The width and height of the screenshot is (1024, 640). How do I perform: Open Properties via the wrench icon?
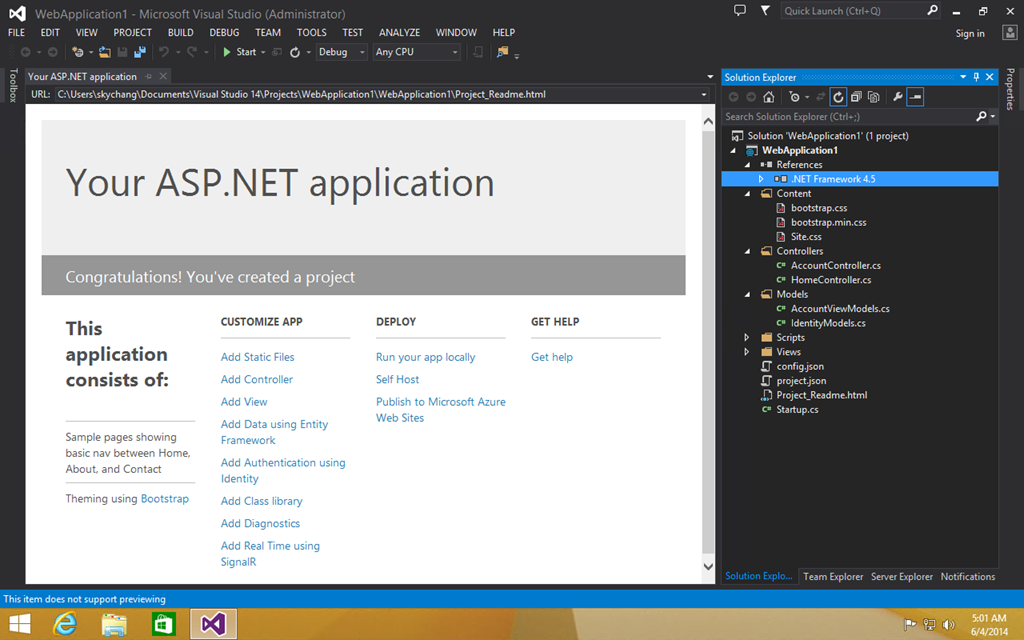click(898, 97)
